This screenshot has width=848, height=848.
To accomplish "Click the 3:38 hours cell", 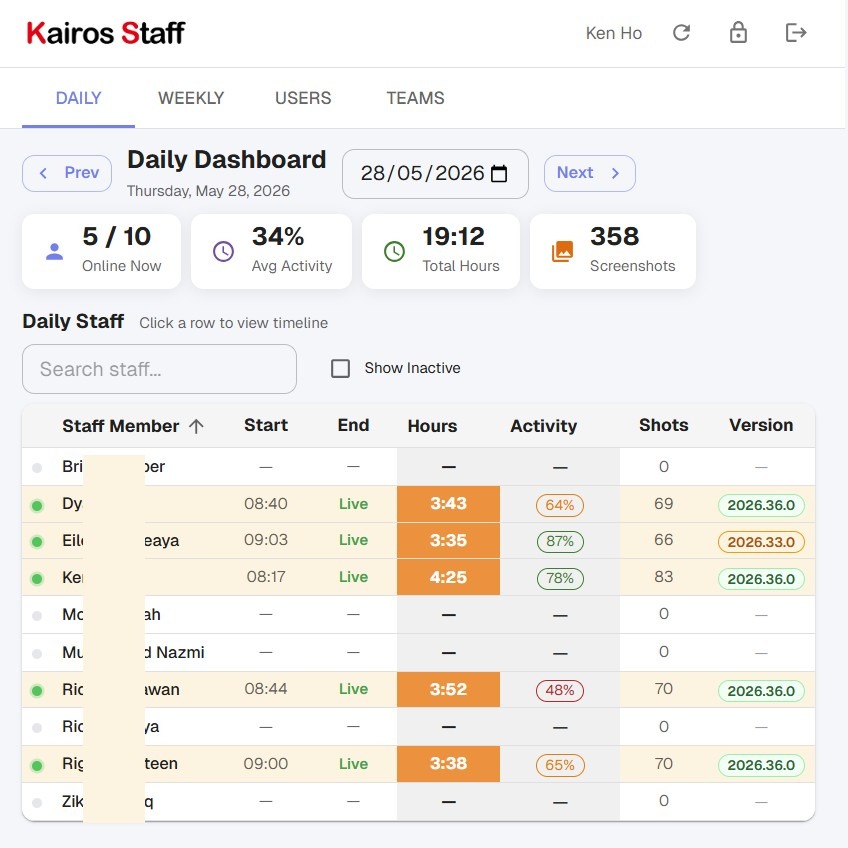I will point(448,764).
